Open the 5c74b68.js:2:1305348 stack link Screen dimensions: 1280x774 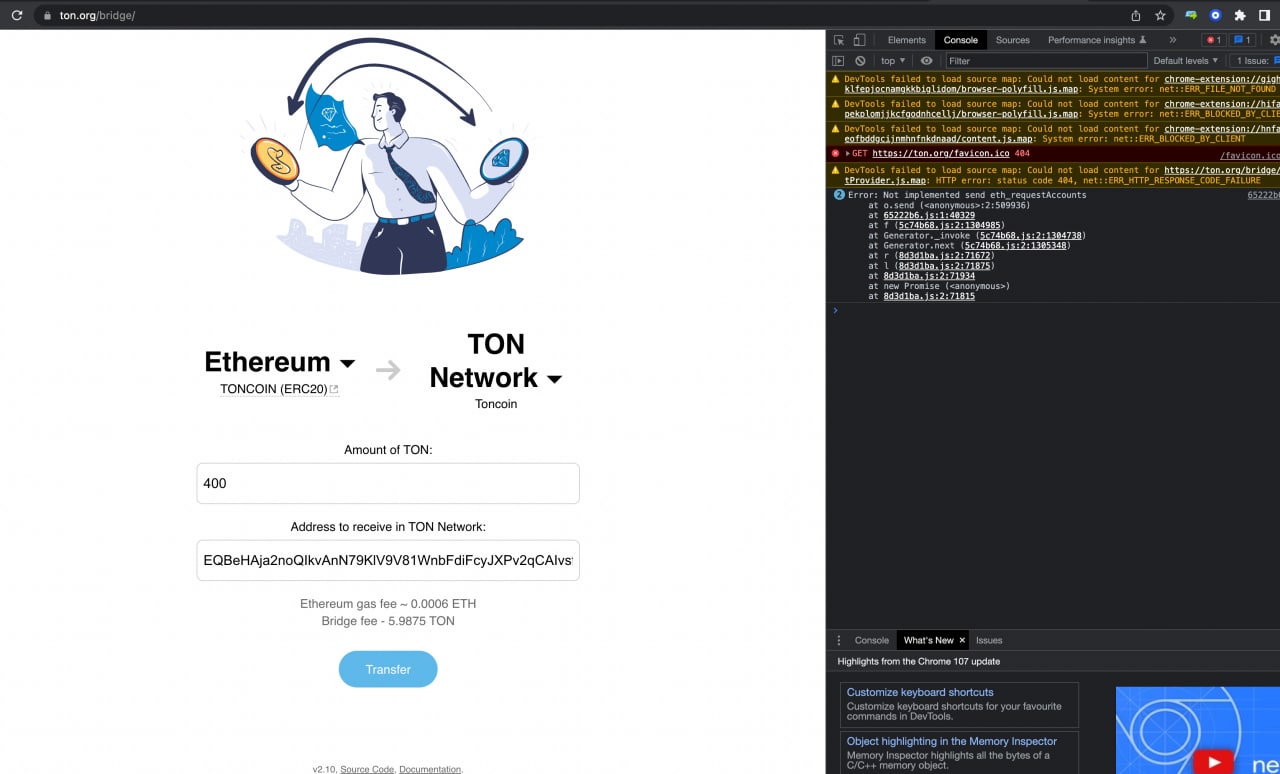click(x=1016, y=246)
